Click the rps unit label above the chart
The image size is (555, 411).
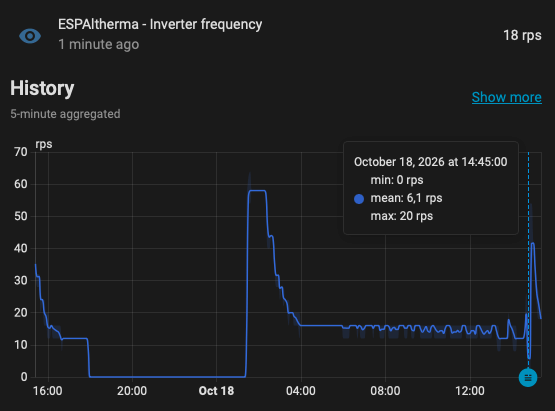pos(44,144)
